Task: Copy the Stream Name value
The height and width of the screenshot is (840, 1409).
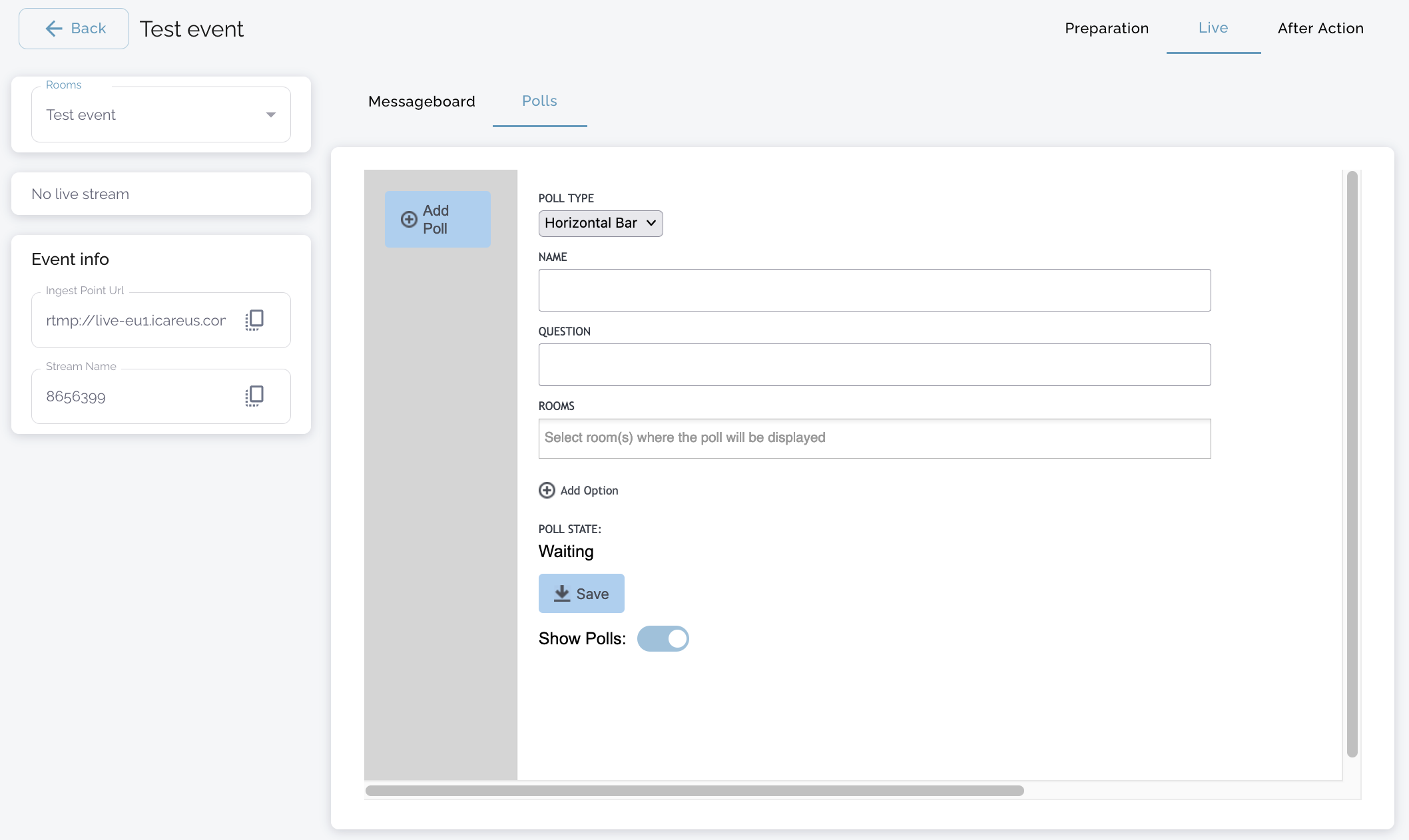Action: [x=254, y=396]
